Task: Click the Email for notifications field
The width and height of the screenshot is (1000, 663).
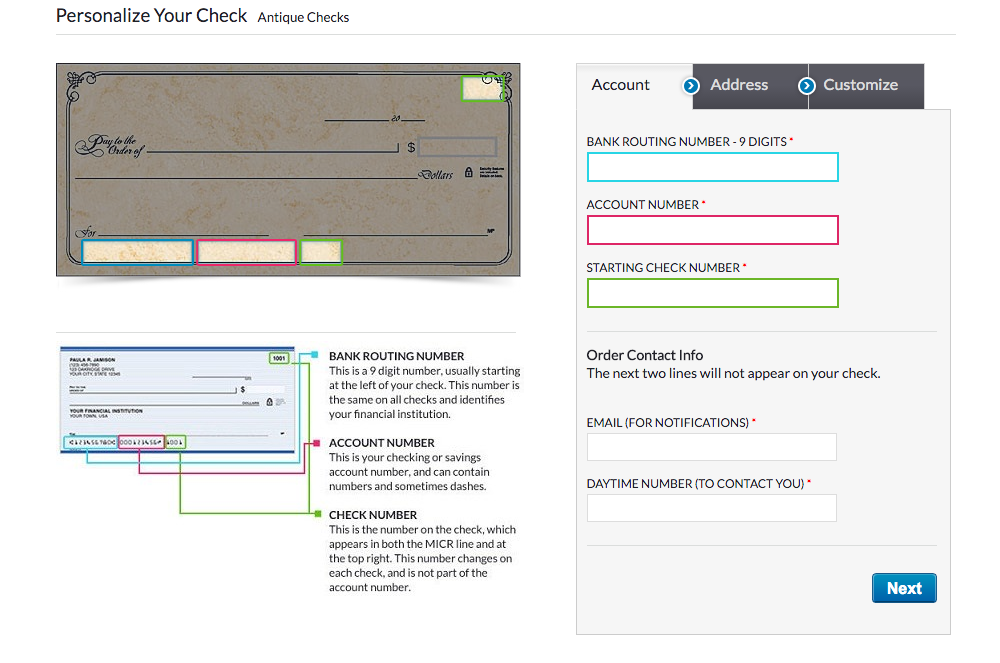Action: pyautogui.click(x=711, y=447)
